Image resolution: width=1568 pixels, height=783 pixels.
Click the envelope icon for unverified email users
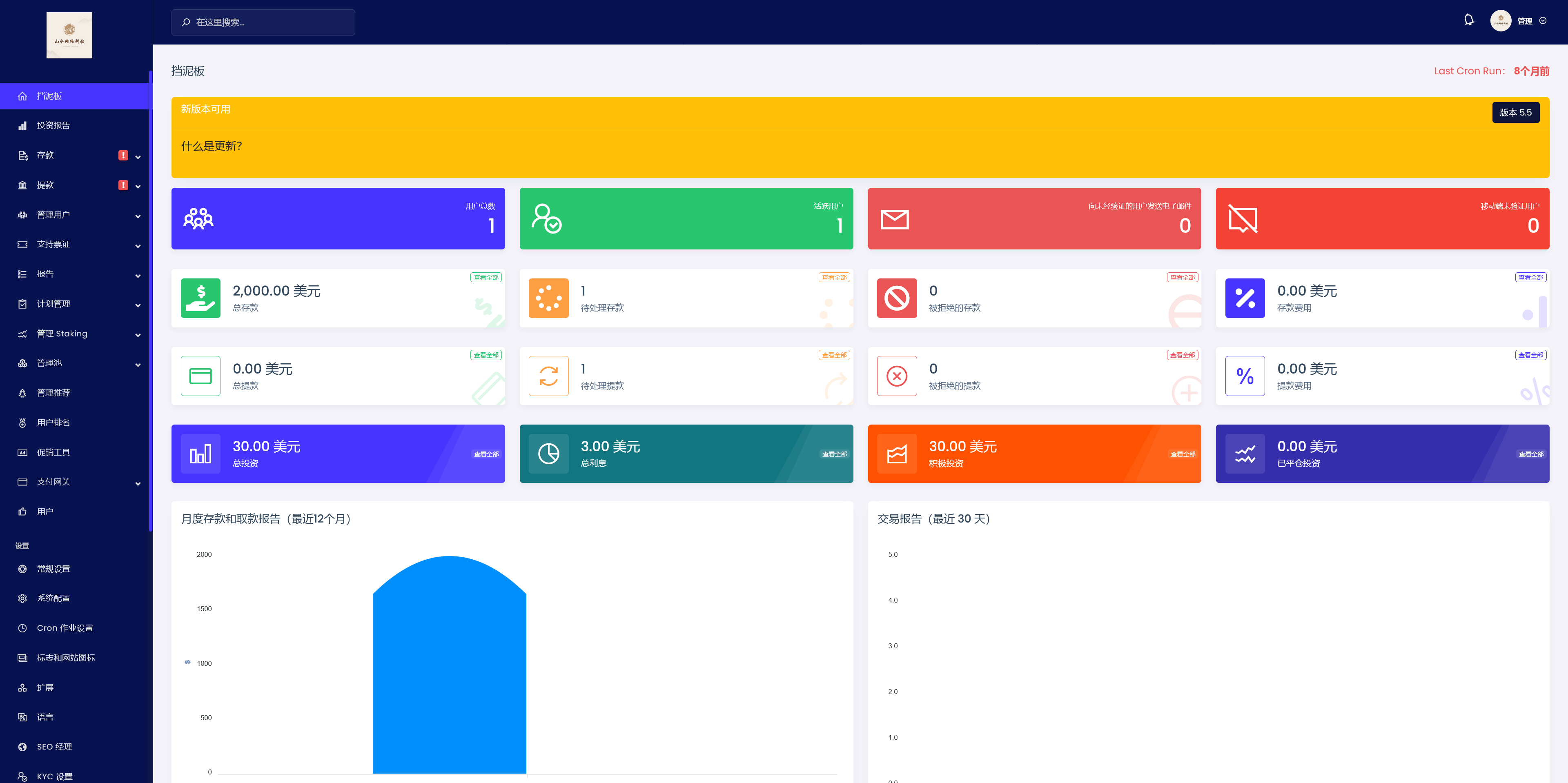pyautogui.click(x=894, y=219)
